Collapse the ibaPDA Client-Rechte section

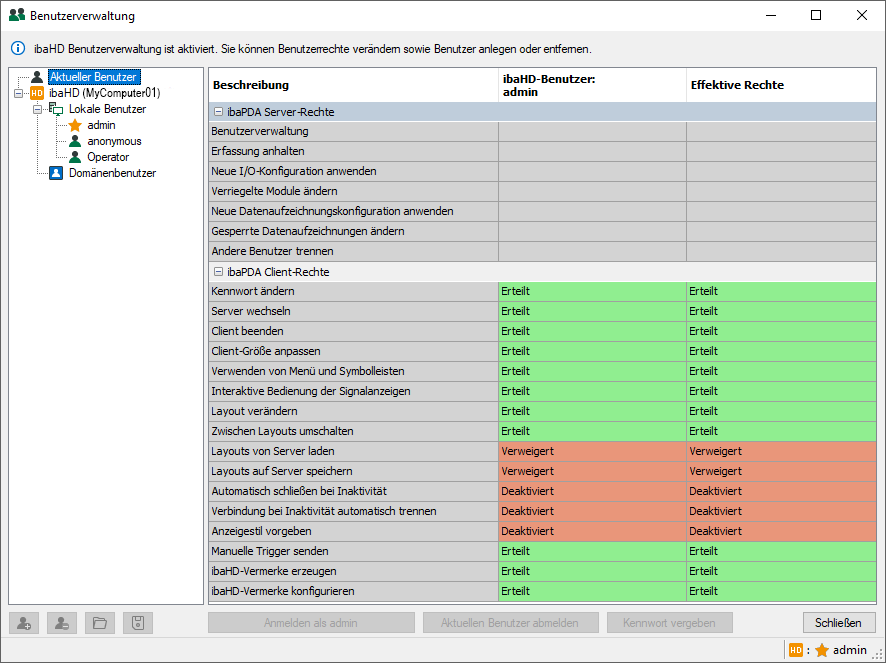point(218,272)
